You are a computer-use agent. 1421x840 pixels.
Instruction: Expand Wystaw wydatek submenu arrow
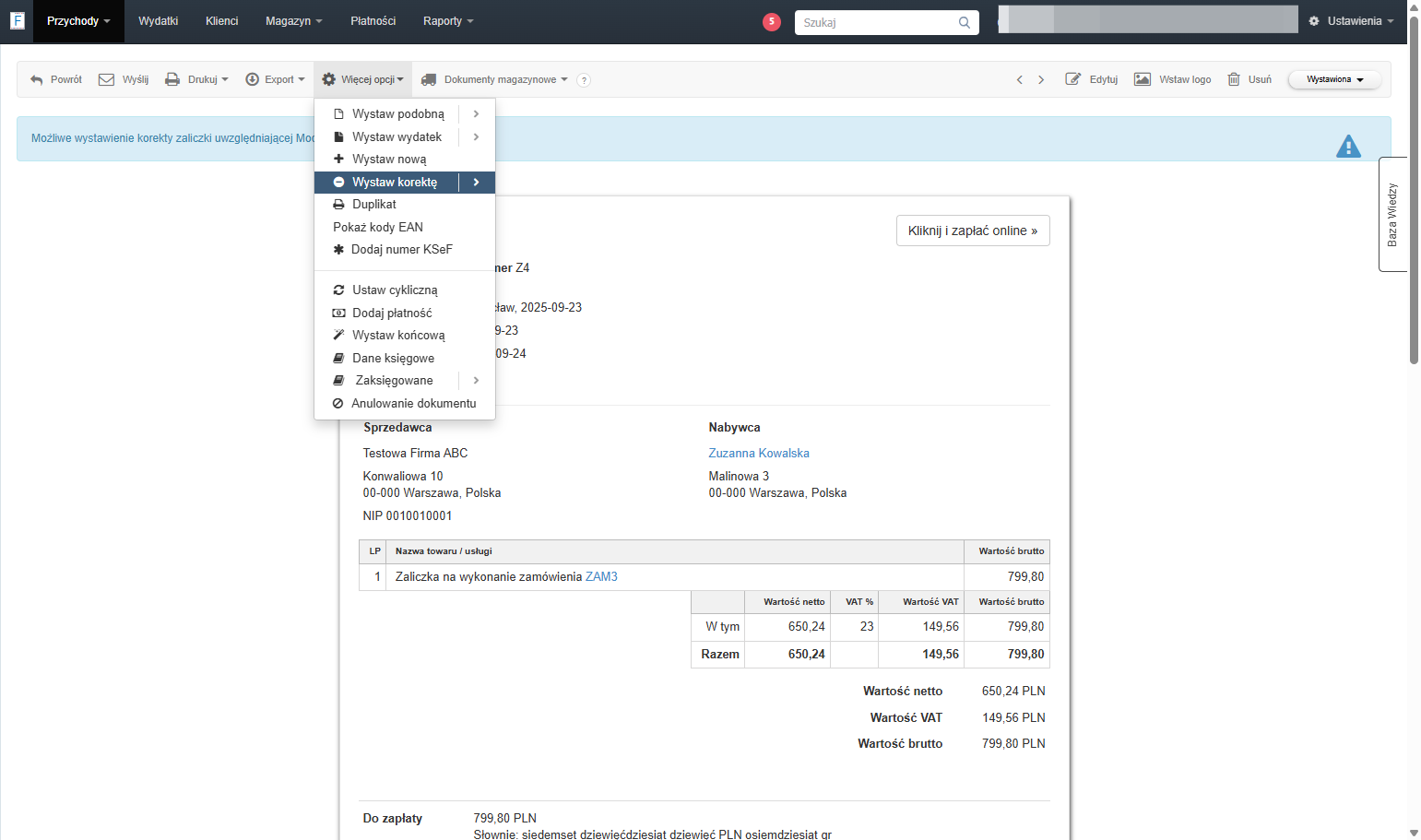(x=476, y=136)
